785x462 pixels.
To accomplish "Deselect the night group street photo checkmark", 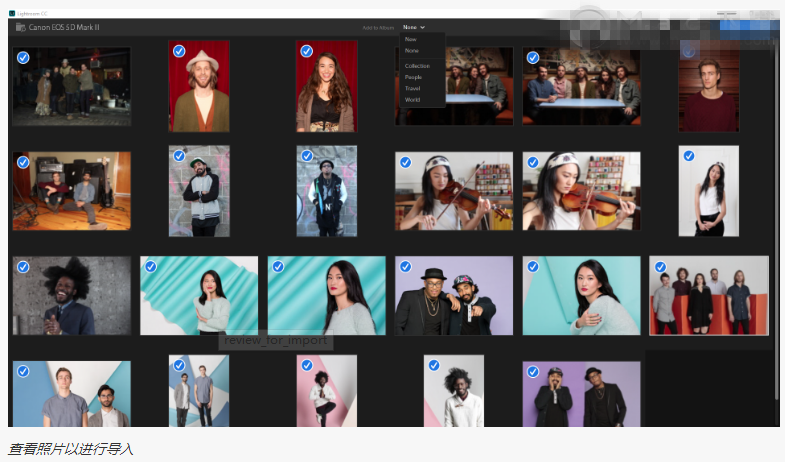I will (x=22, y=58).
